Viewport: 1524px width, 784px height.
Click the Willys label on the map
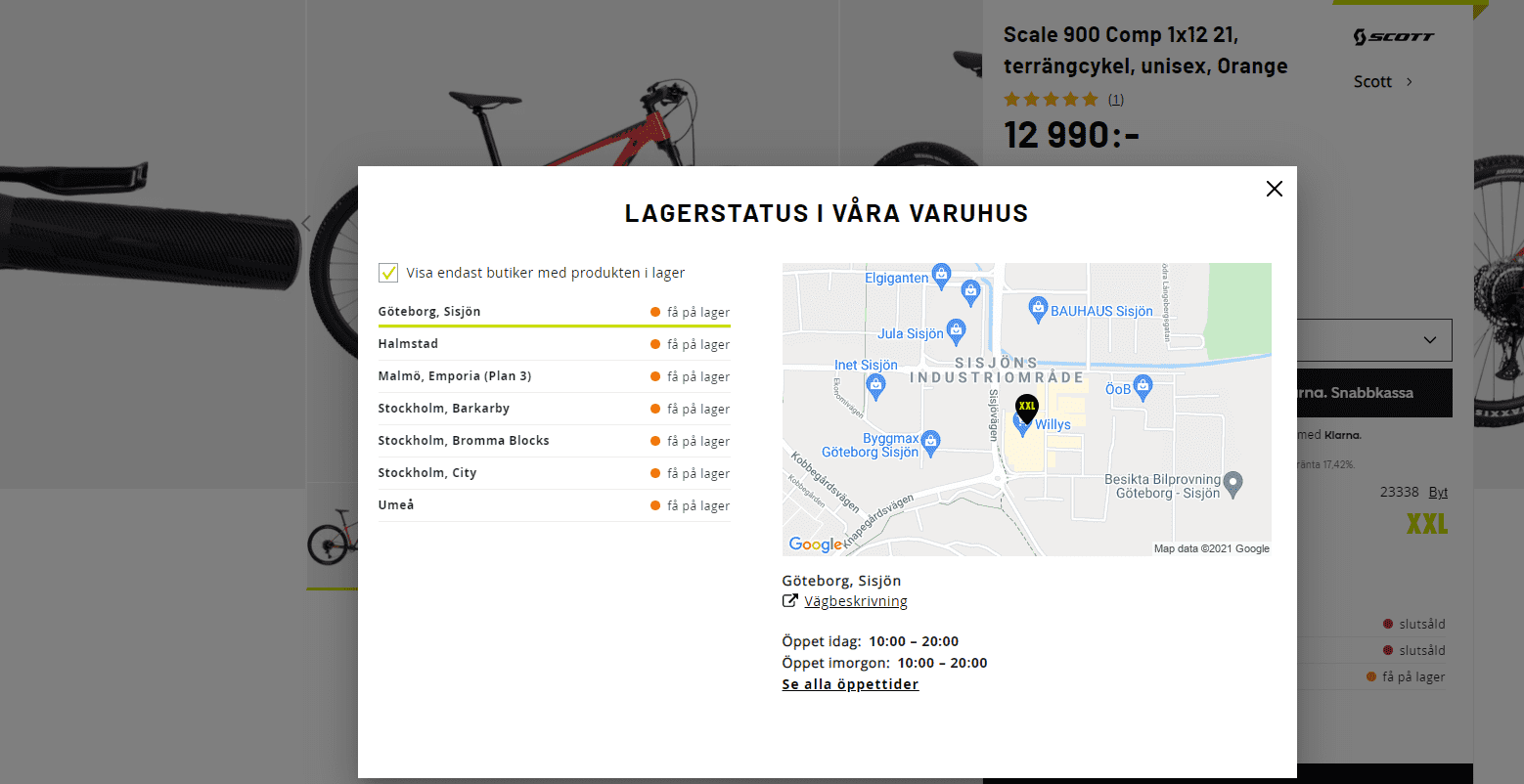[1053, 425]
